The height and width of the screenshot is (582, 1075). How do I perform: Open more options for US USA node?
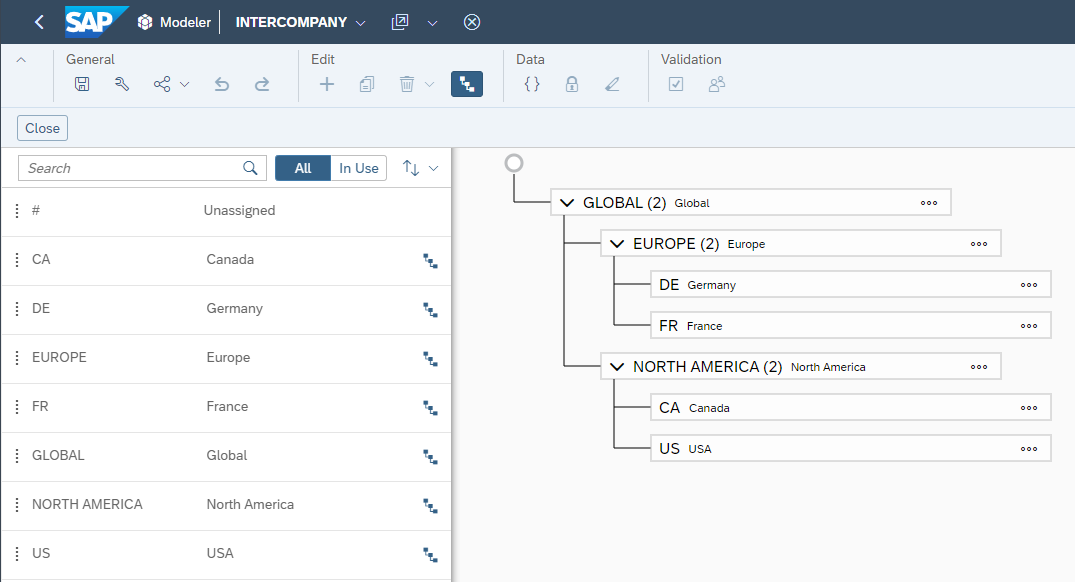pos(1029,449)
